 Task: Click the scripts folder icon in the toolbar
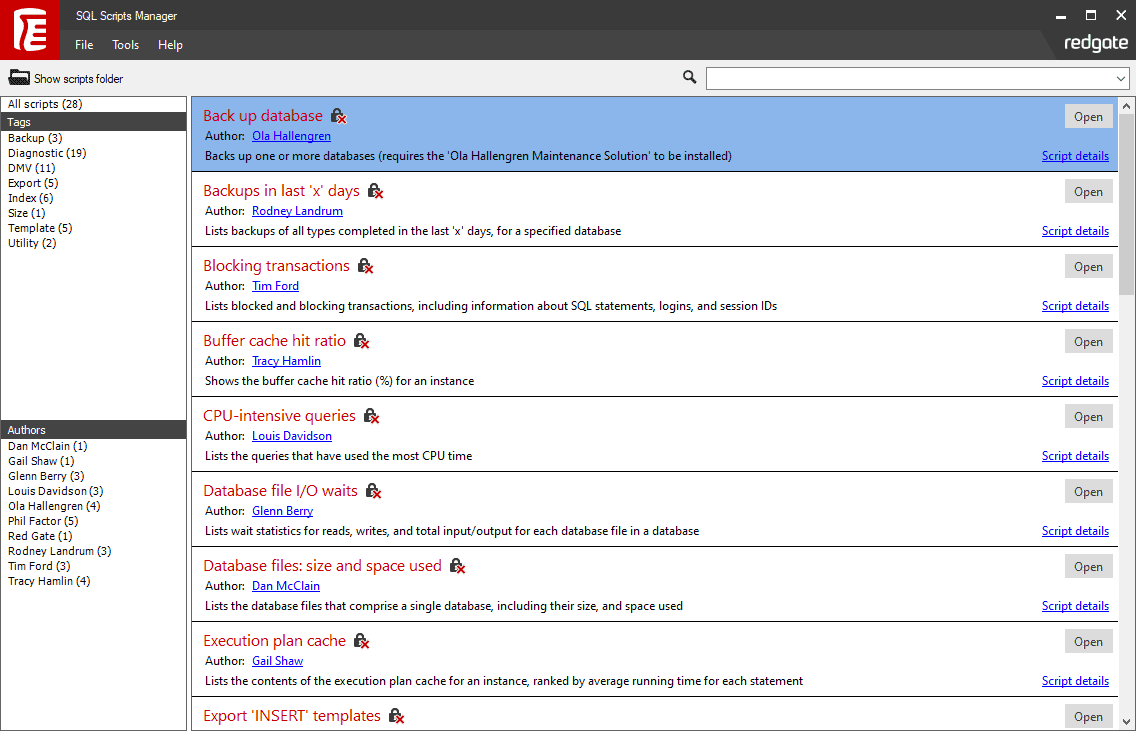20,76
